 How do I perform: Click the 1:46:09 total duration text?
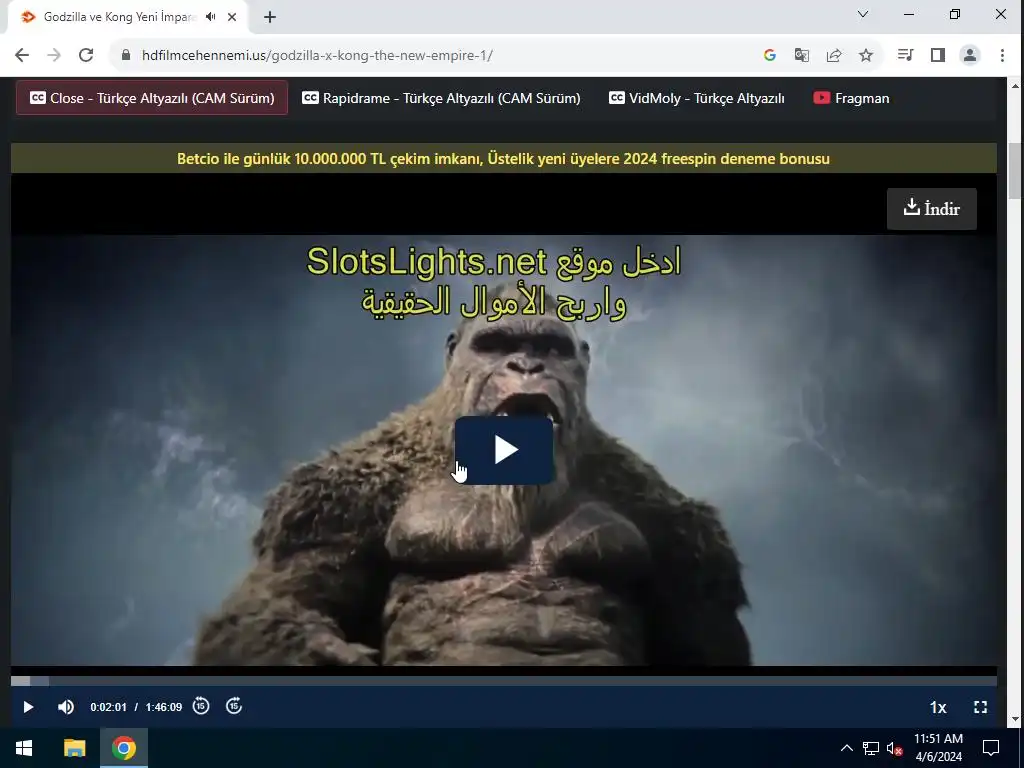(164, 707)
